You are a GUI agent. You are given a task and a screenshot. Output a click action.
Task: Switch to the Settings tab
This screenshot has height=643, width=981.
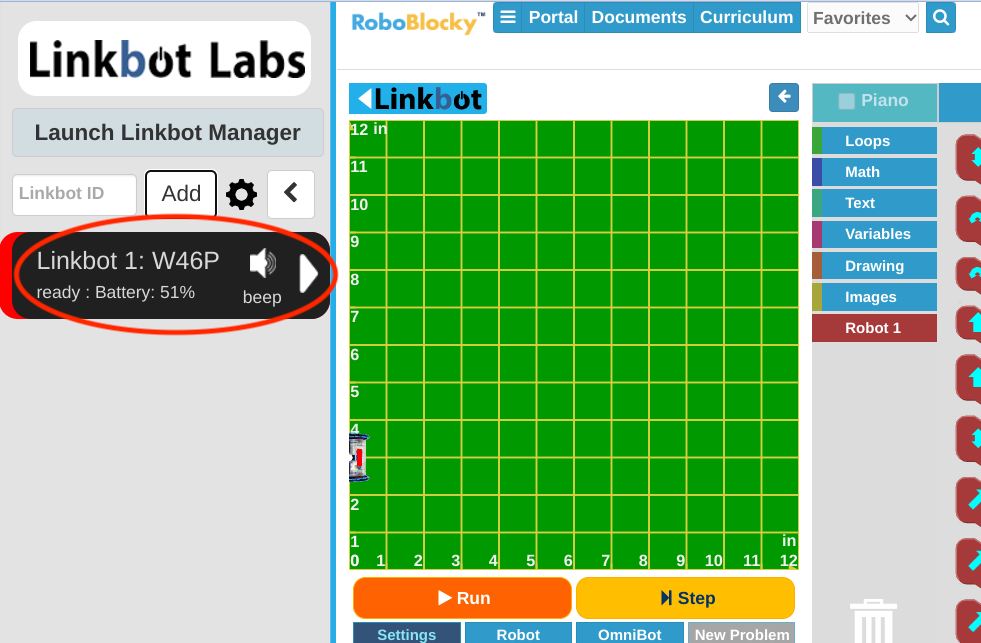click(x=407, y=633)
